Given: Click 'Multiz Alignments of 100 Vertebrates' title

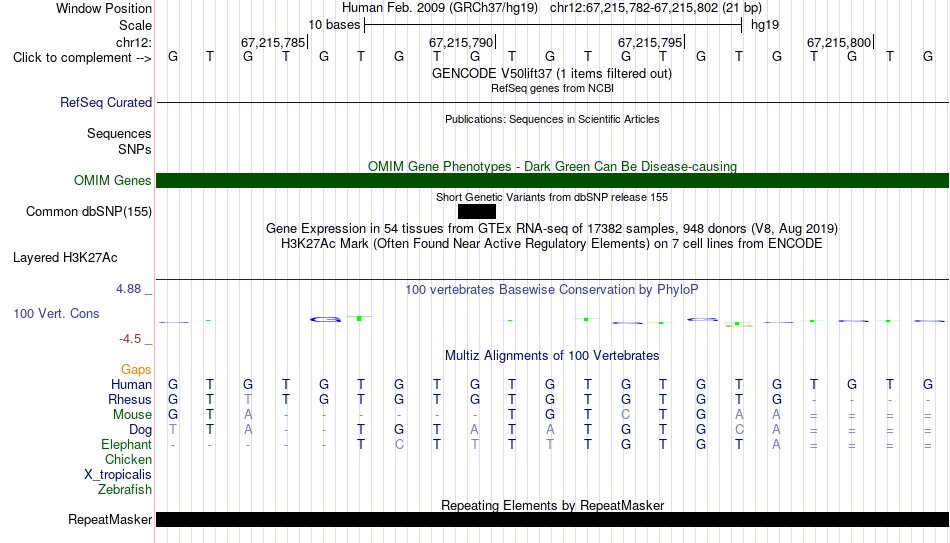Looking at the screenshot, I should tap(552, 356).
